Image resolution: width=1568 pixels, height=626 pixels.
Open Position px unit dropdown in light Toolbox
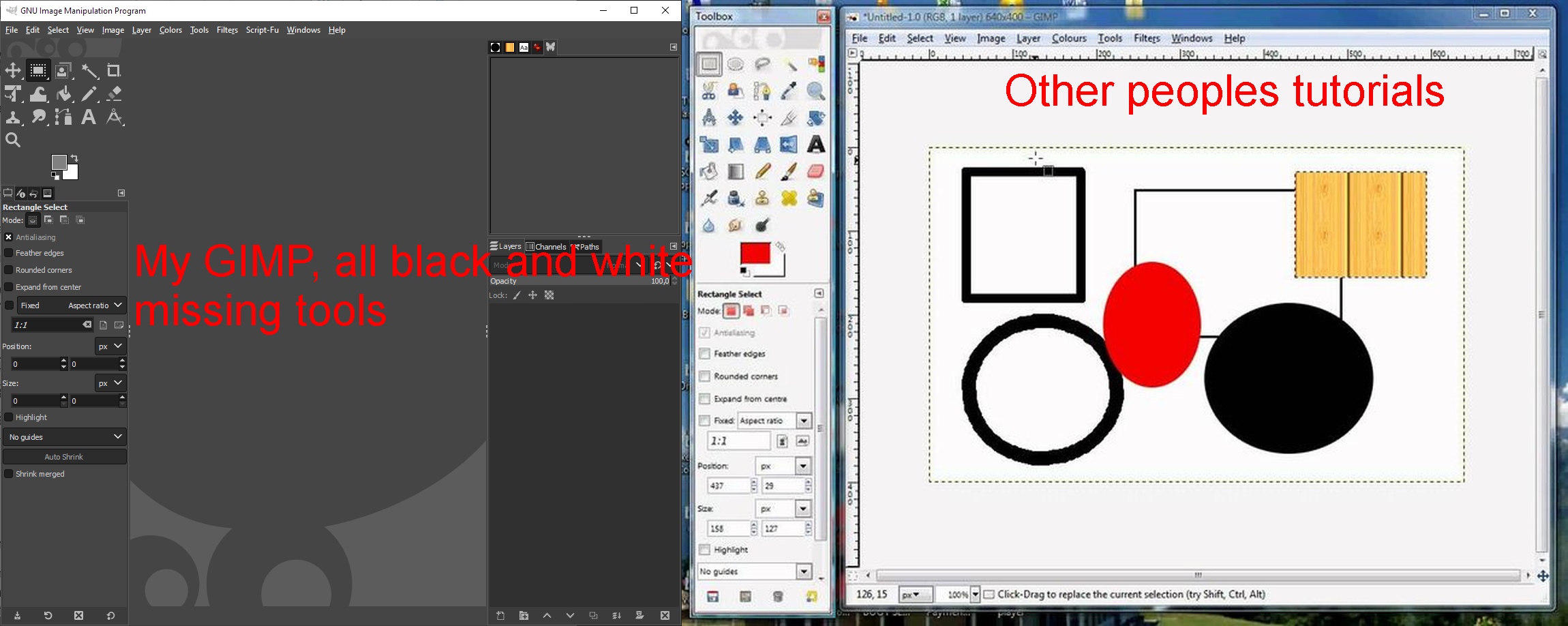(784, 466)
